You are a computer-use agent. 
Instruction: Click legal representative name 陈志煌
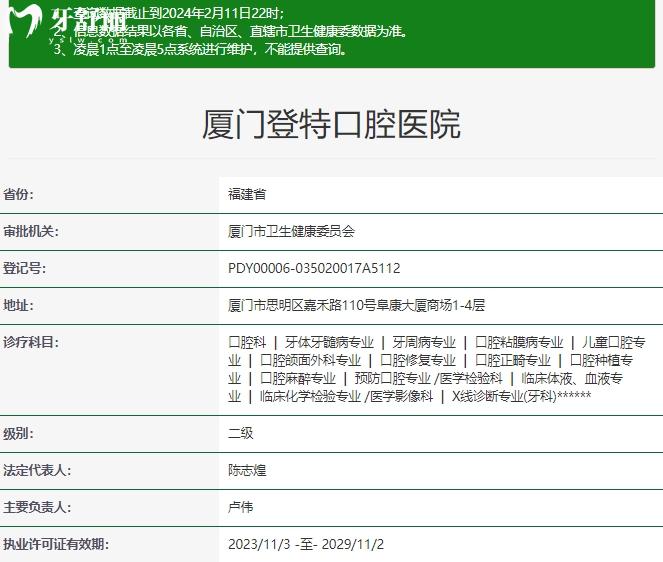coord(247,470)
